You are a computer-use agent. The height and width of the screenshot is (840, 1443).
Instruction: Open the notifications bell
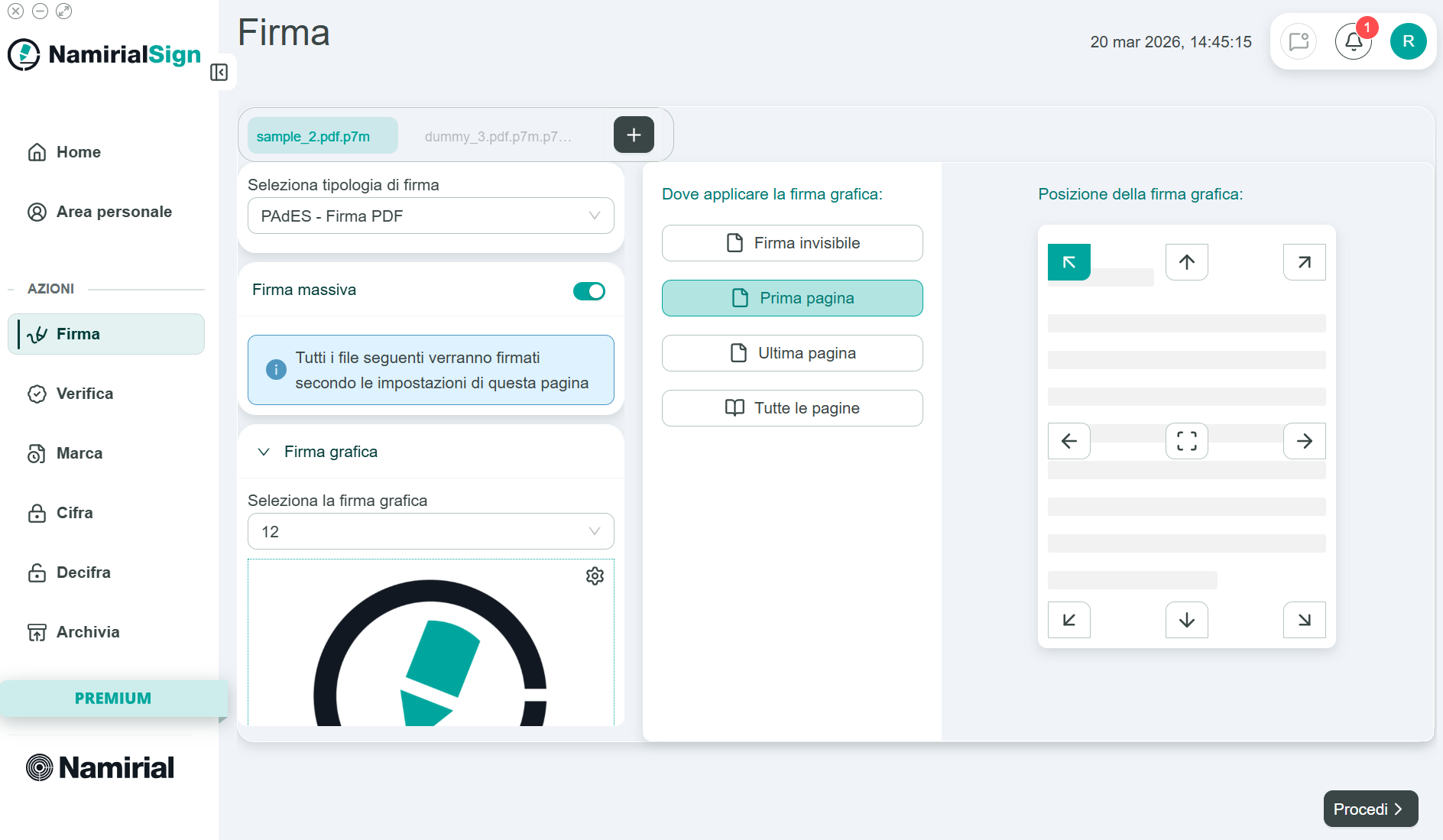pos(1354,41)
